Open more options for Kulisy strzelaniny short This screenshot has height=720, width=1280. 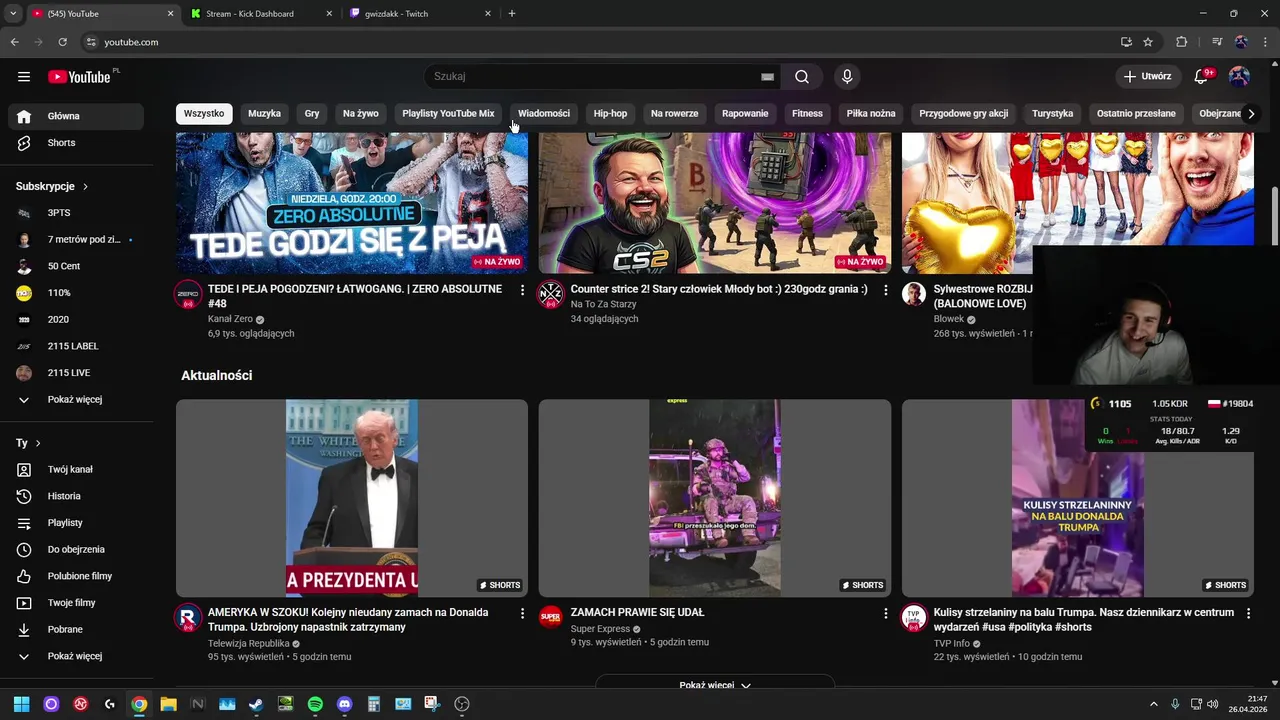(x=1248, y=613)
